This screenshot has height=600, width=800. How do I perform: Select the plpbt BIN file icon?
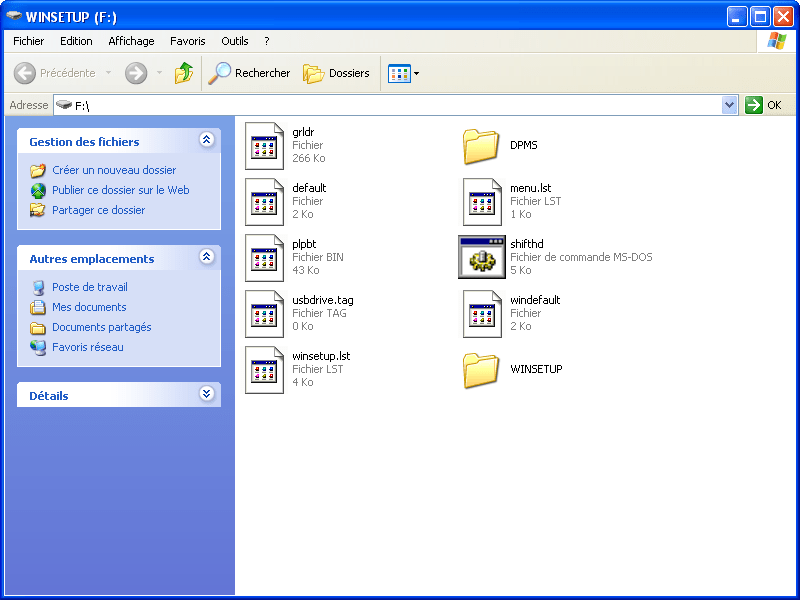tap(264, 258)
